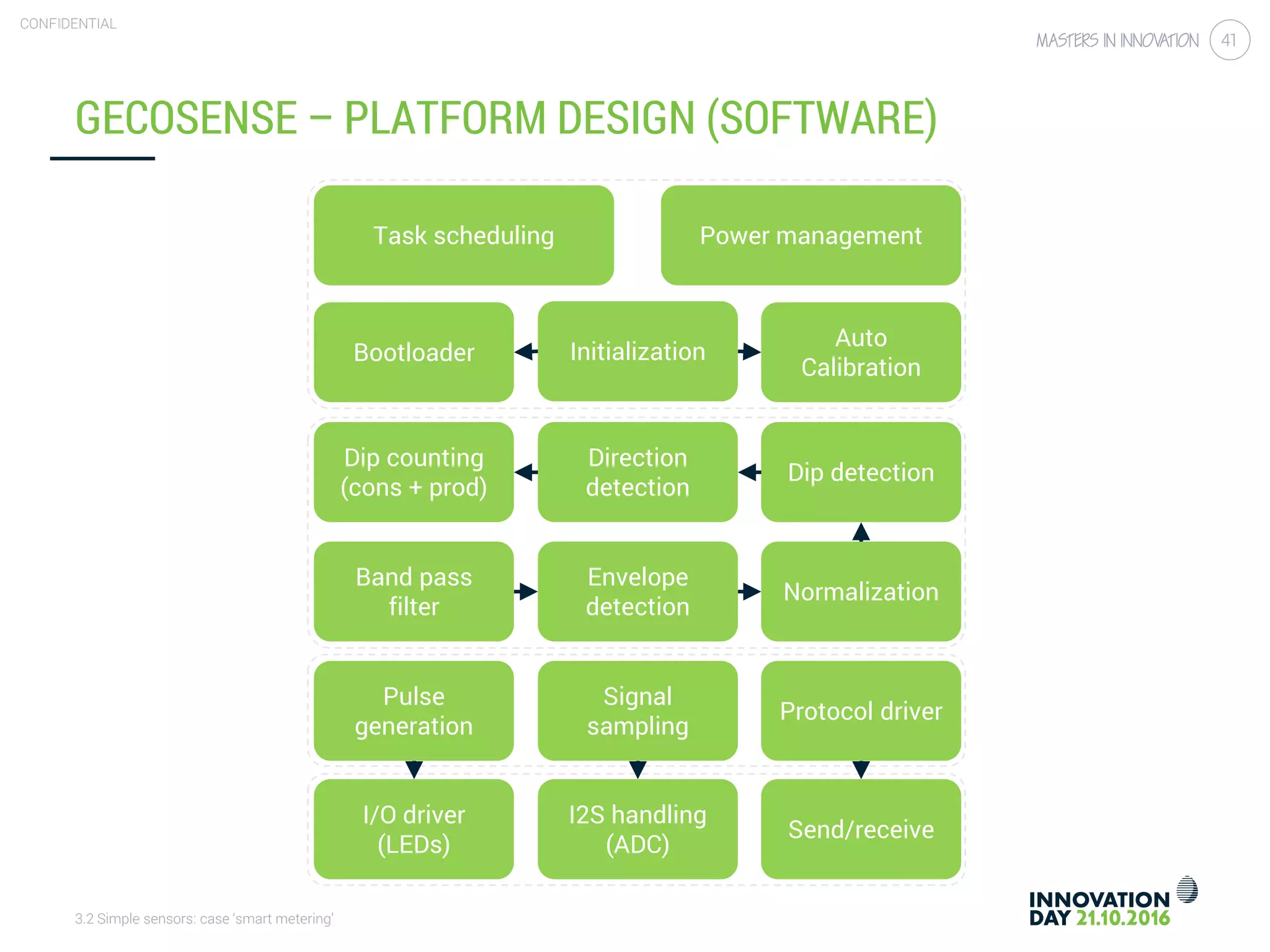Select the Send/receive block
Viewport: 1270px width, 952px height.
click(x=861, y=829)
